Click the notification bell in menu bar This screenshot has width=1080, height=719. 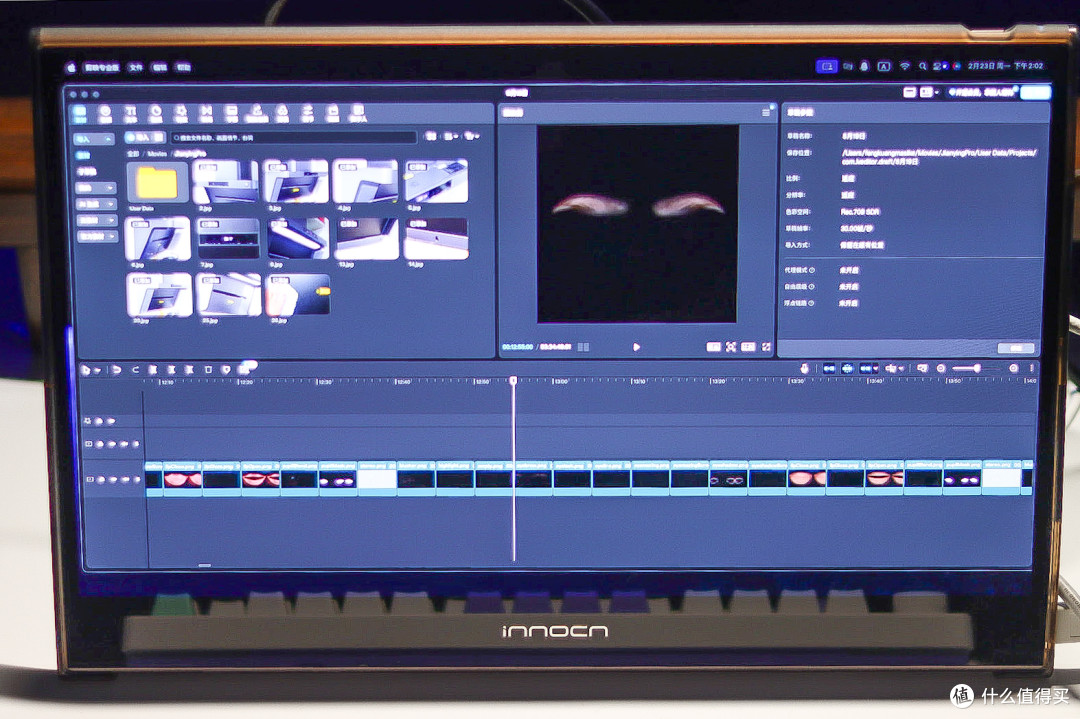pyautogui.click(x=864, y=66)
